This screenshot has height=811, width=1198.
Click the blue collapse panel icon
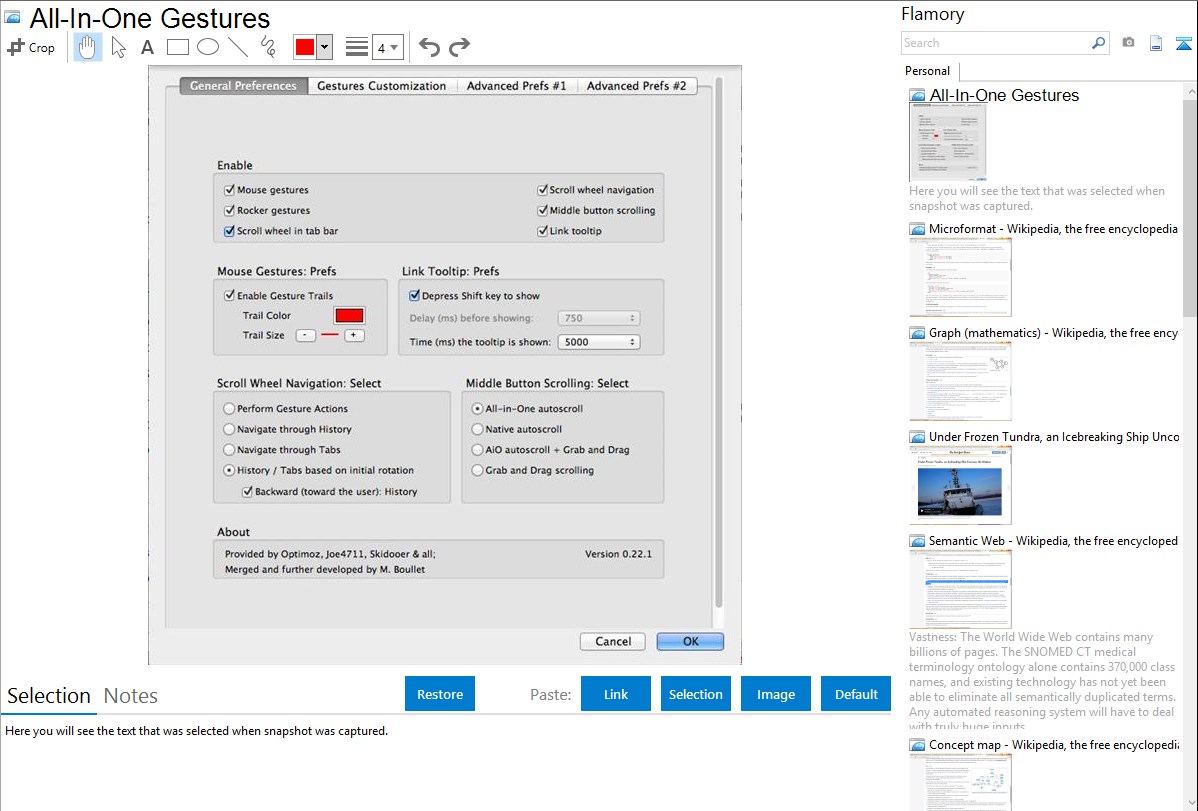[1183, 44]
